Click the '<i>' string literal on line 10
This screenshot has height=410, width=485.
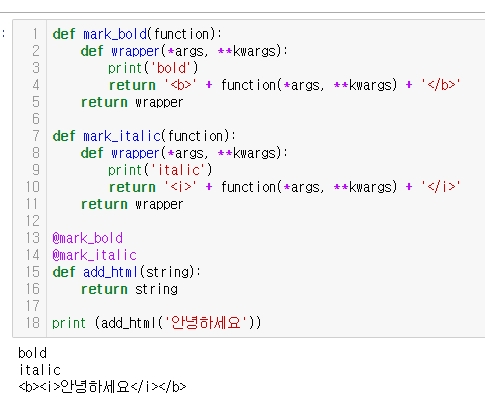[180, 187]
